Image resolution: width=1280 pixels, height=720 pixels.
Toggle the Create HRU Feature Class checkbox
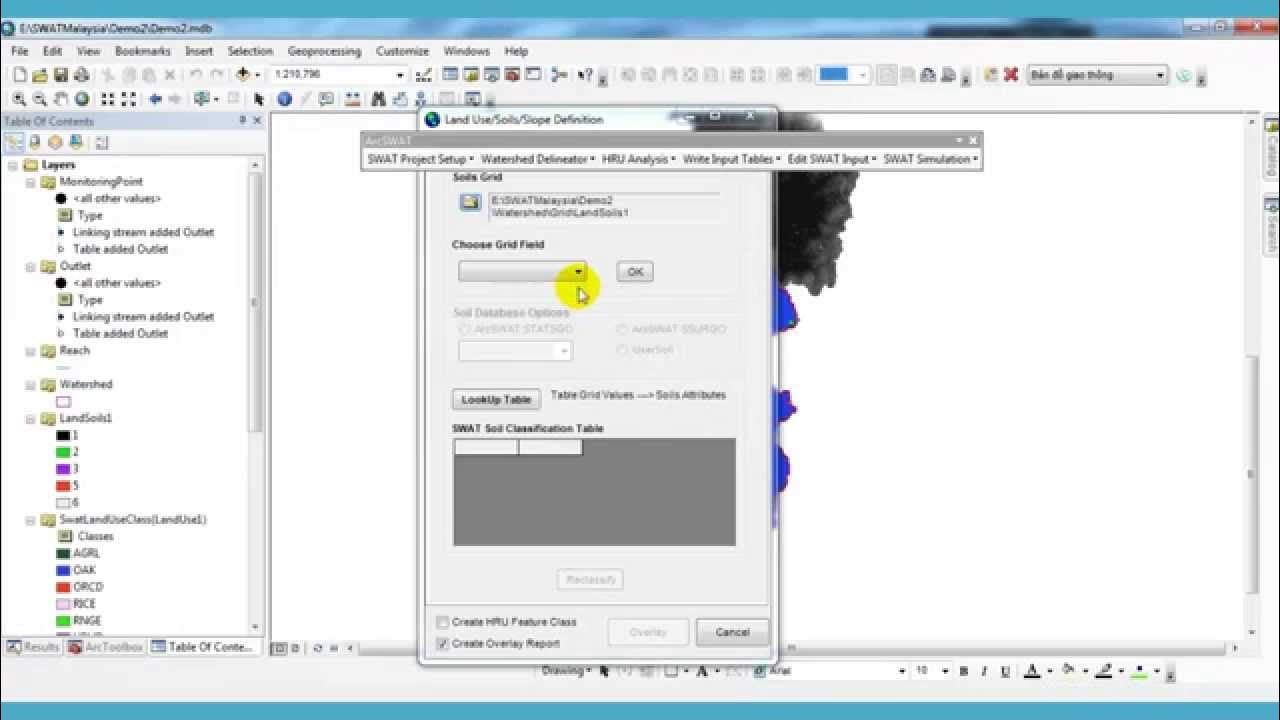pyautogui.click(x=442, y=622)
